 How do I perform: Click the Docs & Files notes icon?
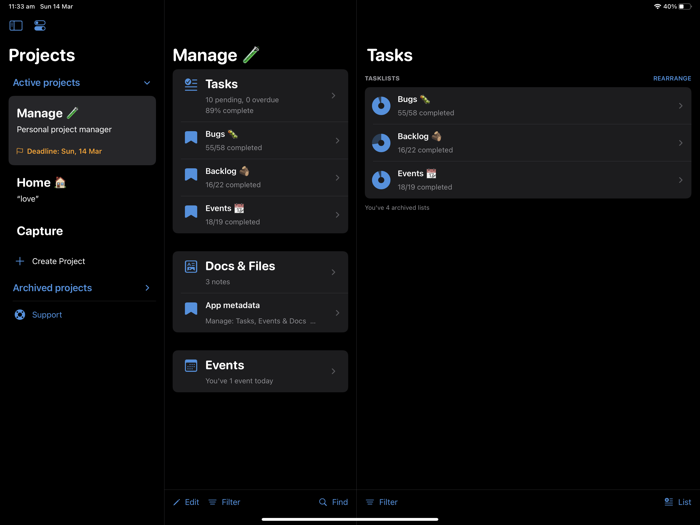click(191, 267)
